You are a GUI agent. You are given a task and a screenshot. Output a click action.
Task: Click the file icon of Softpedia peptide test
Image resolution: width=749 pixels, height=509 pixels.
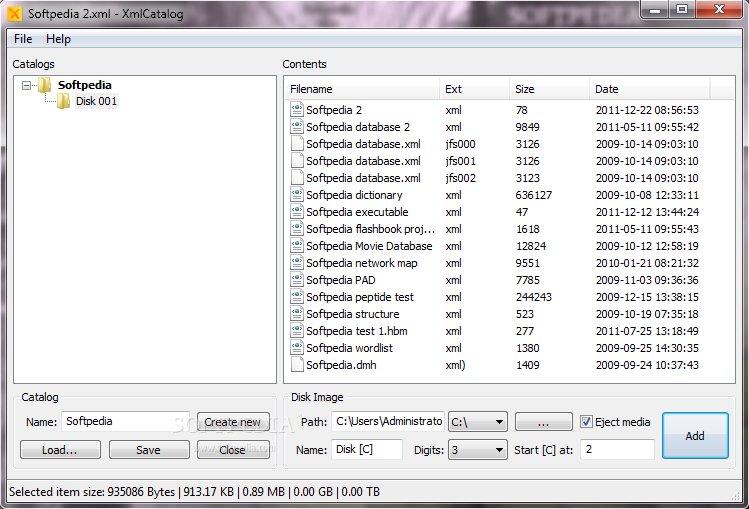coord(297,297)
